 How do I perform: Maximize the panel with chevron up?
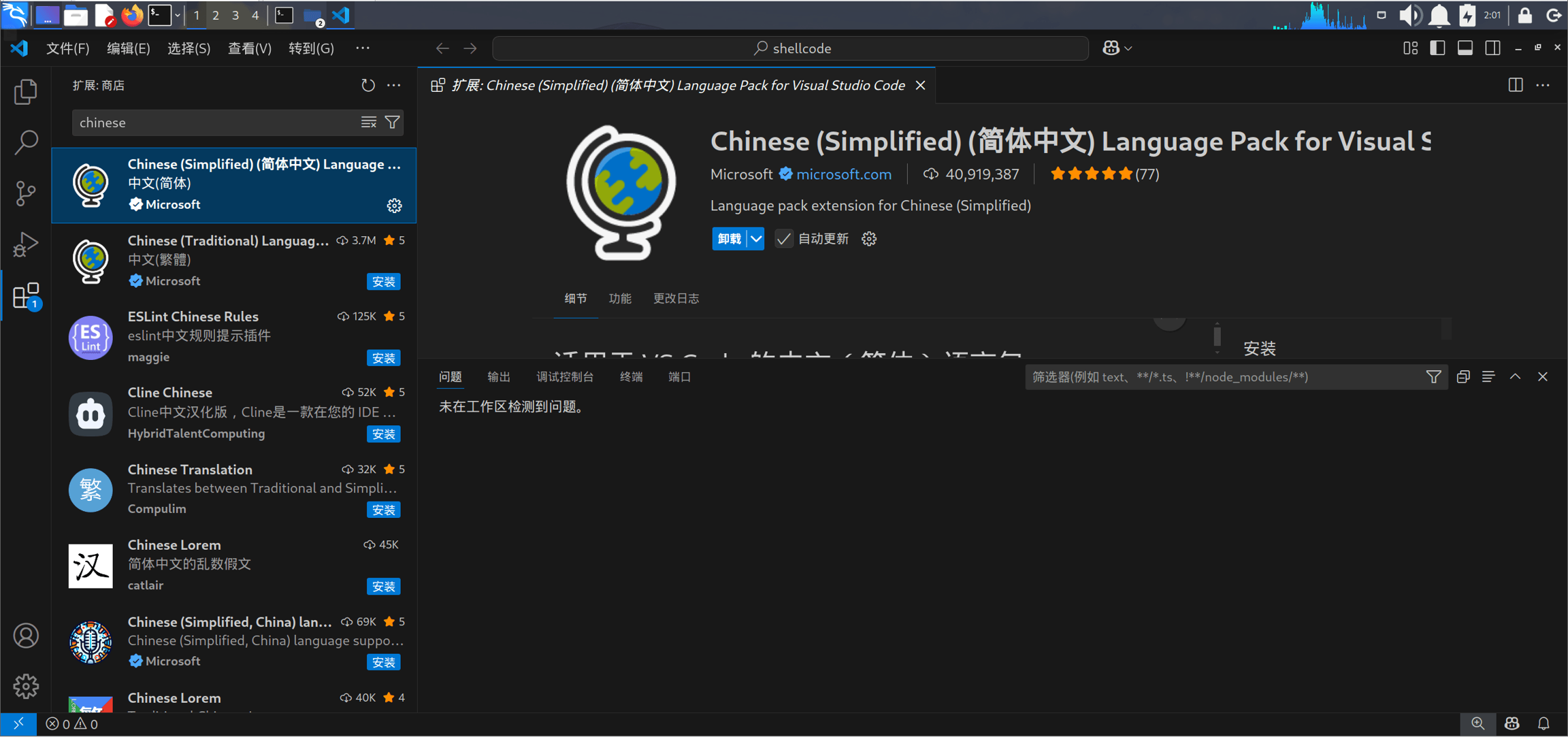point(1515,376)
